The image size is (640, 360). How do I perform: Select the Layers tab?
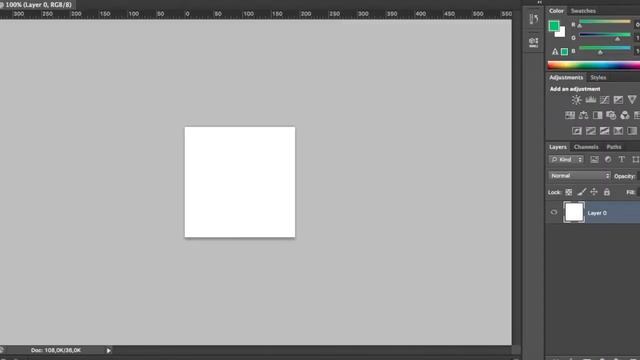pos(558,147)
